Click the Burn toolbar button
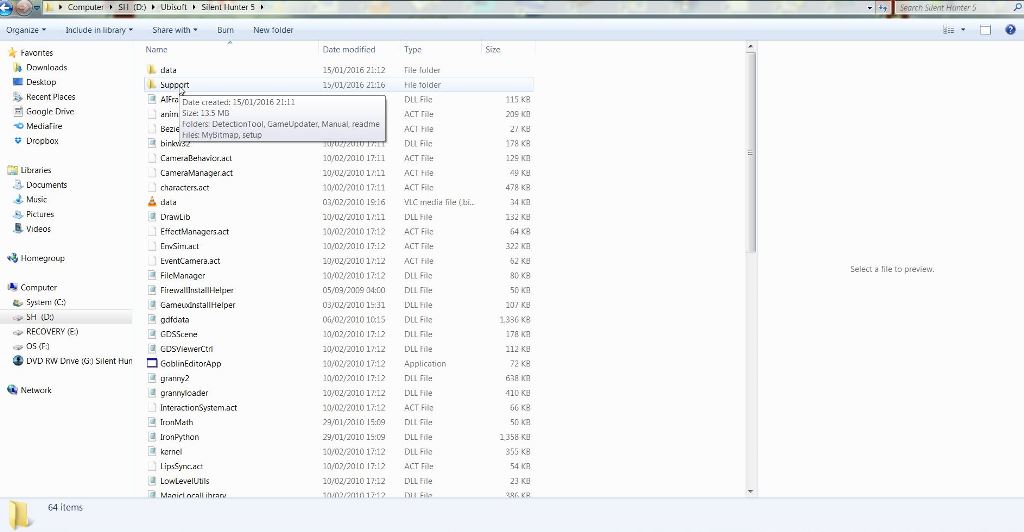Screen dimensions: 1024x532 pos(225,30)
